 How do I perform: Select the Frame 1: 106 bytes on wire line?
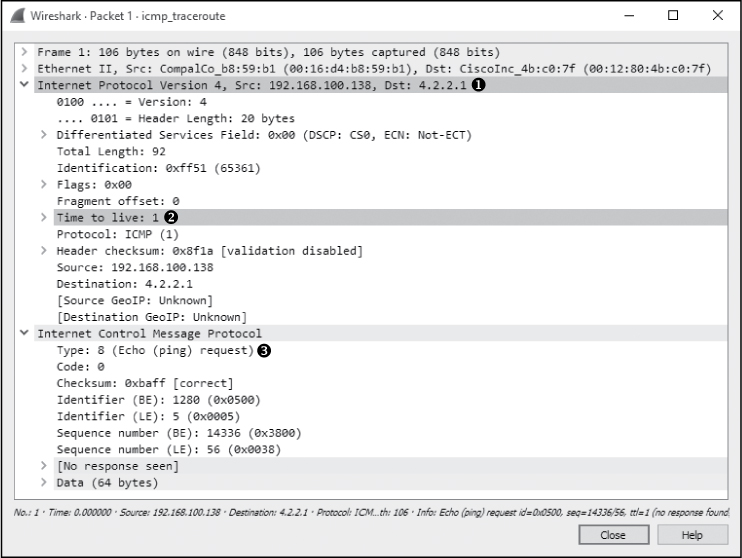[x=380, y=52]
